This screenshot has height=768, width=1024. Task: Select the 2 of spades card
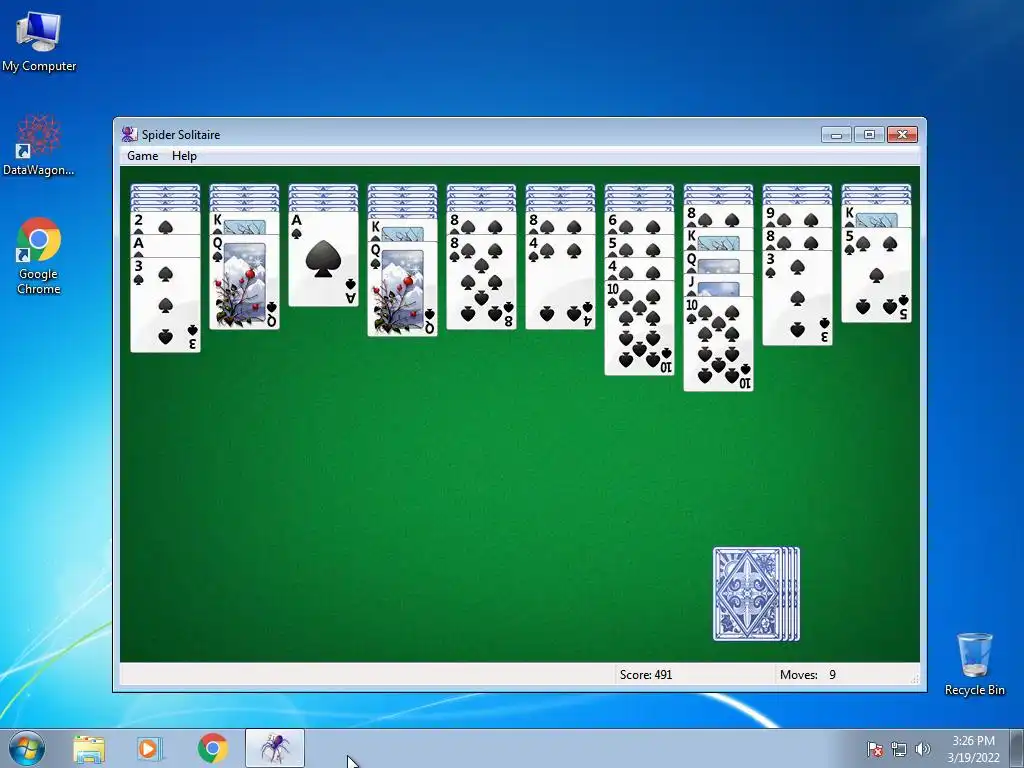click(165, 223)
